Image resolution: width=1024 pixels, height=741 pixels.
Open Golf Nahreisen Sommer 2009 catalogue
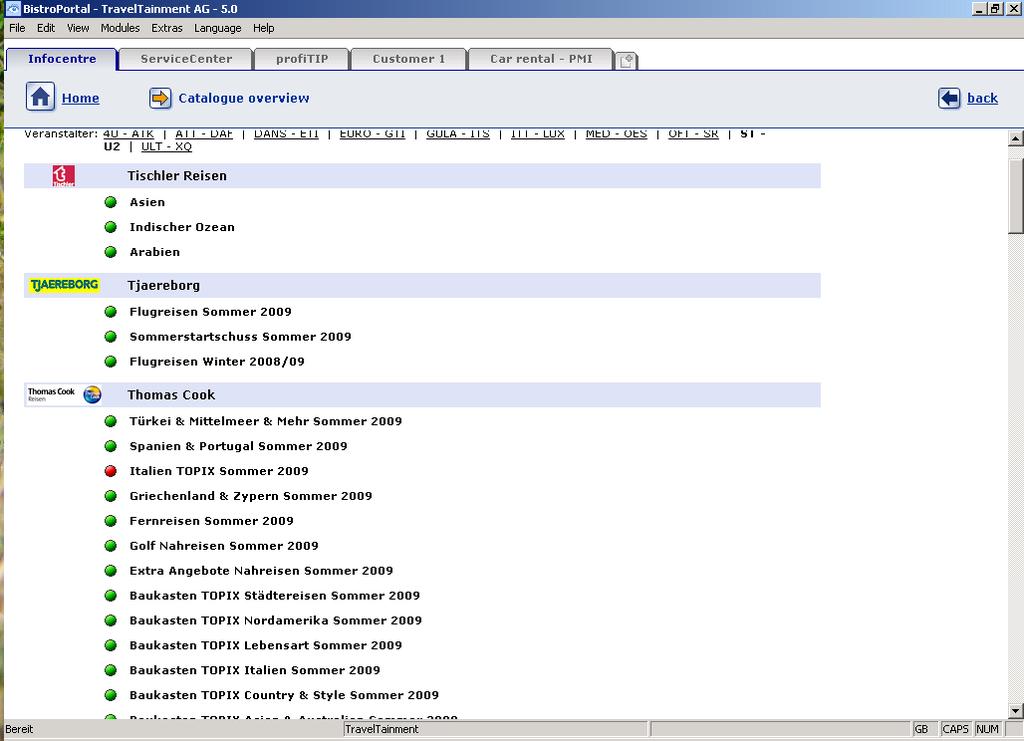(x=224, y=546)
